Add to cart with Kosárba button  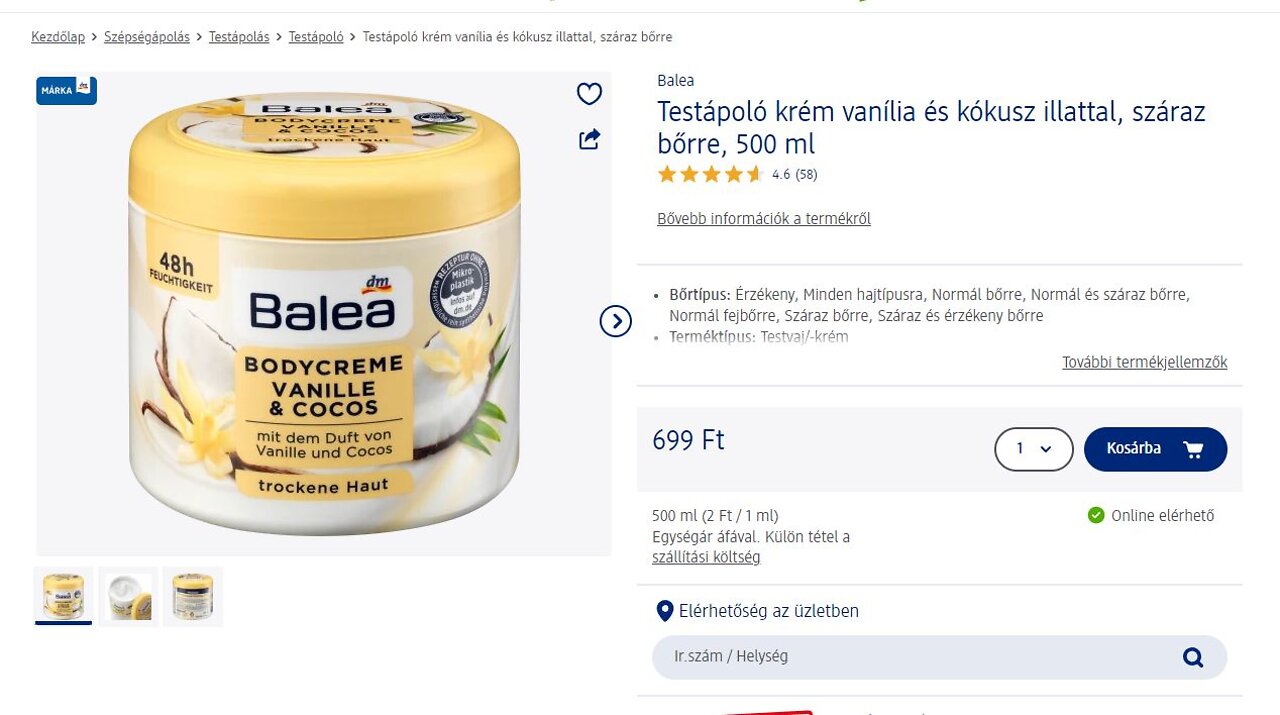click(1155, 449)
